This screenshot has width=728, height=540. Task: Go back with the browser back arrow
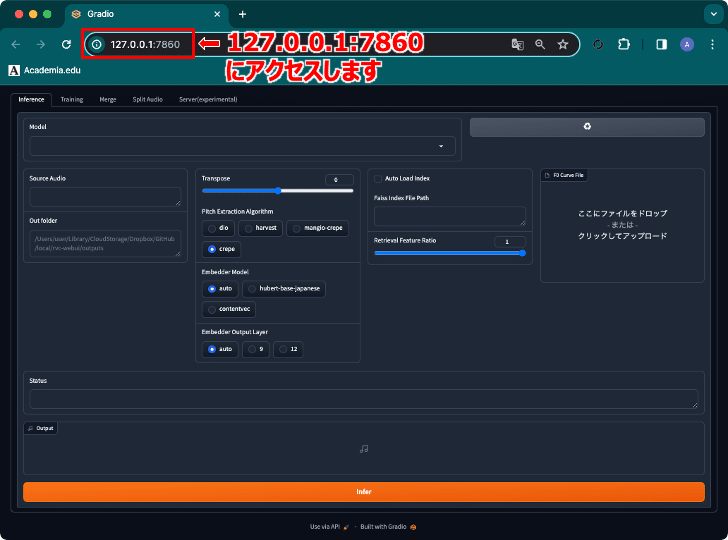(x=16, y=45)
